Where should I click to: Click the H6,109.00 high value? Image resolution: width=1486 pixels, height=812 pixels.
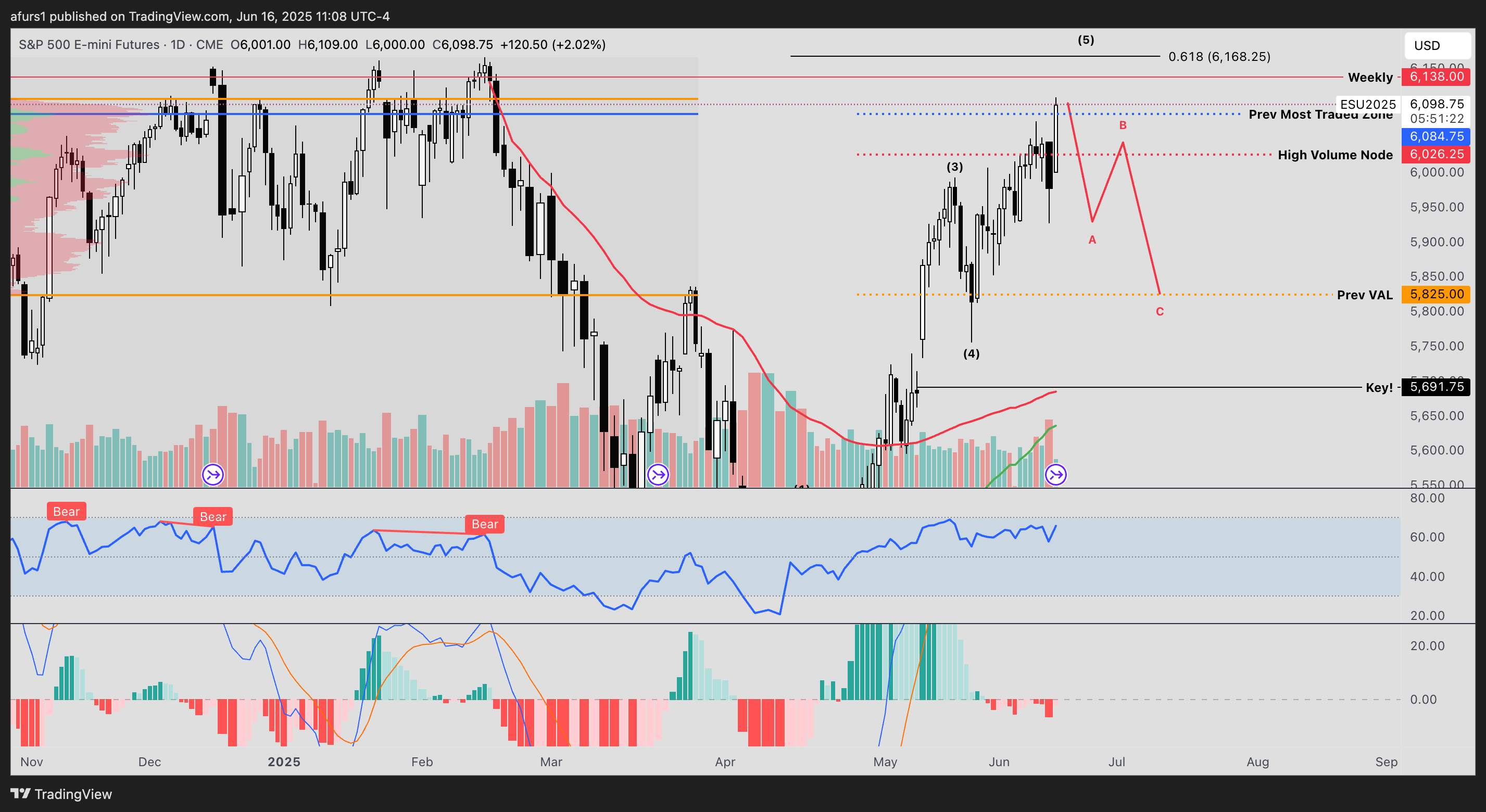(x=328, y=45)
